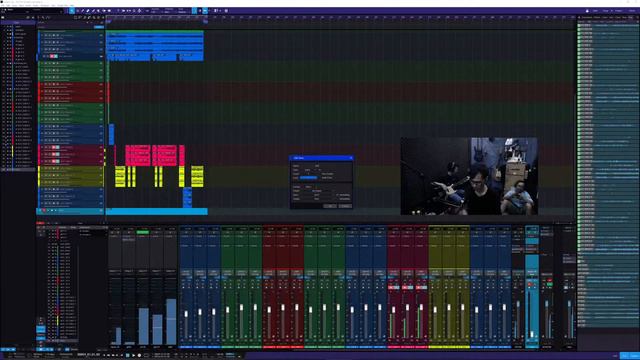Select the highlighted cyan track header at bottom
Screen dimensions: 640x360
[71, 211]
